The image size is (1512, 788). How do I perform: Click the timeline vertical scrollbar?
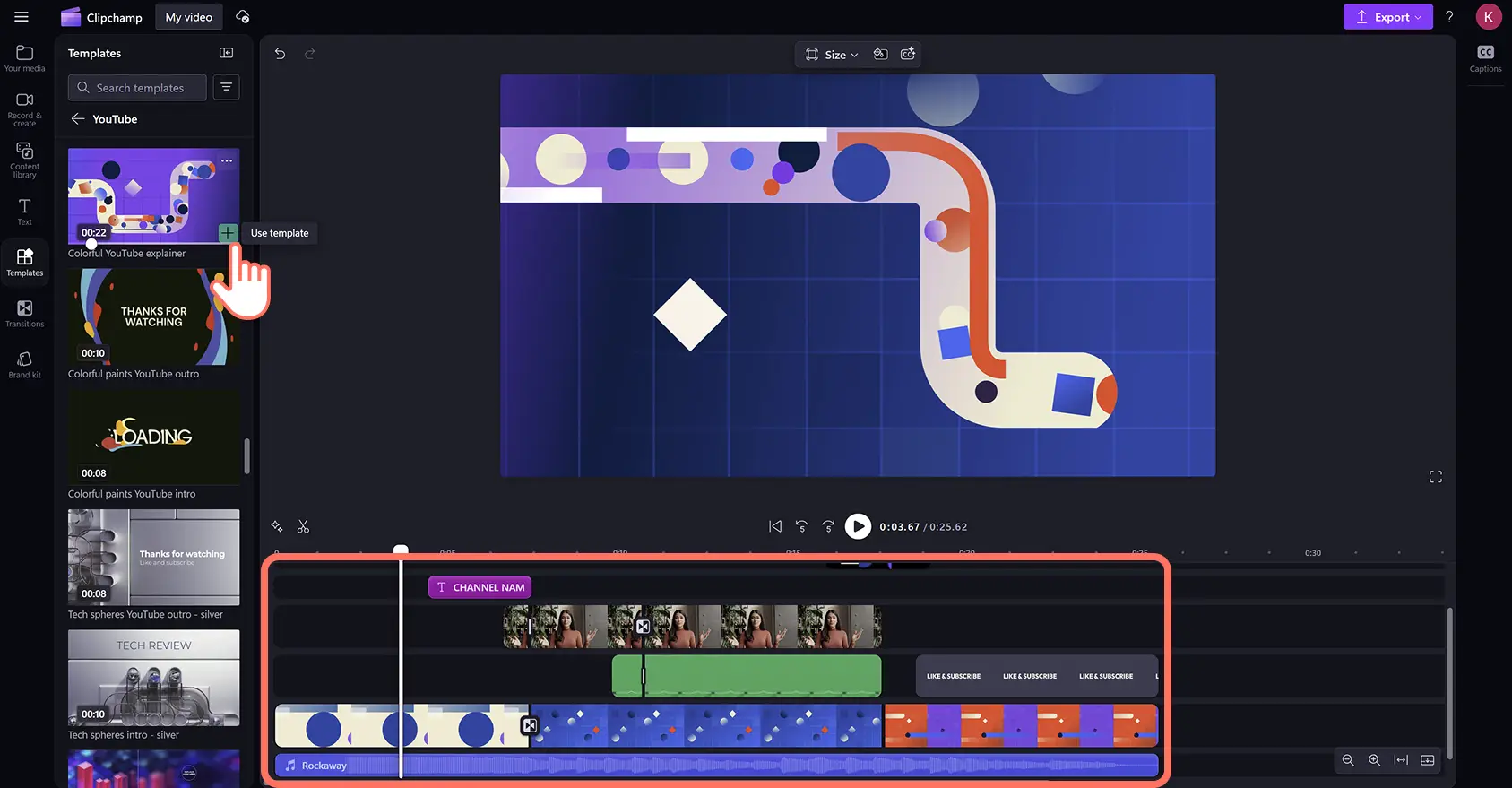1449,683
